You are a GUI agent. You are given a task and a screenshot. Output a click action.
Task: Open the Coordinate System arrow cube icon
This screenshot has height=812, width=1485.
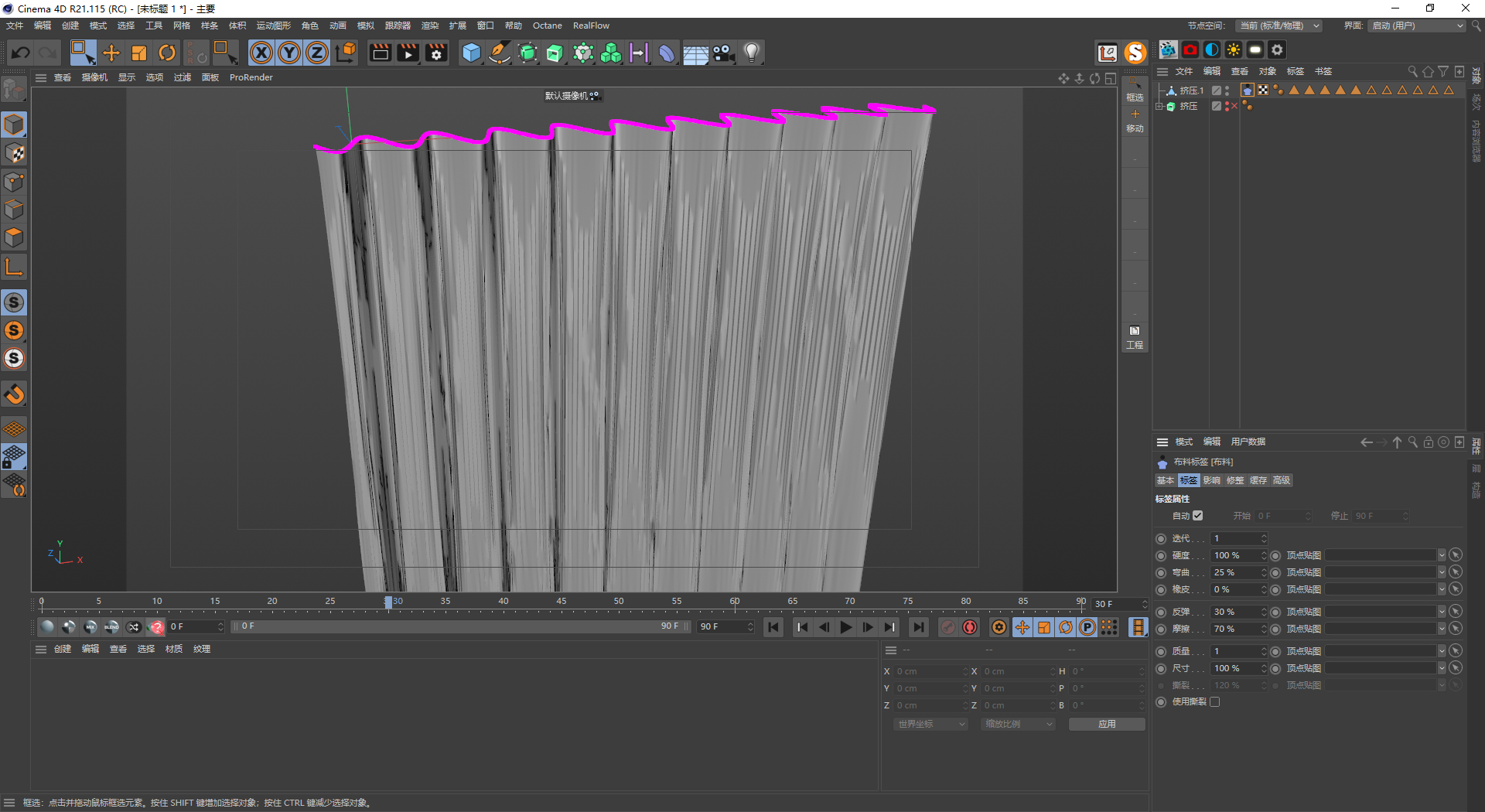(x=346, y=53)
